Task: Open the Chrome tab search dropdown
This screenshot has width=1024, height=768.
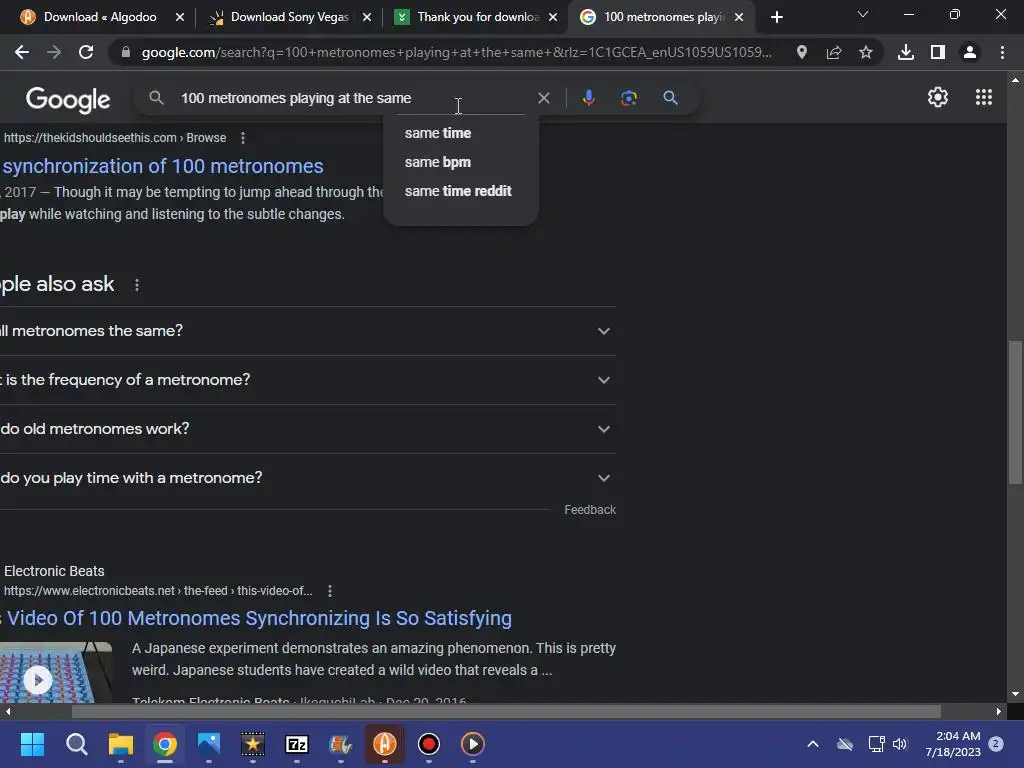Action: 863,14
